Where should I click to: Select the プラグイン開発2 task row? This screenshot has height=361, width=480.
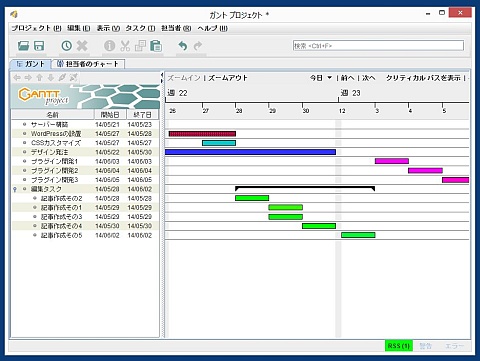(85, 171)
